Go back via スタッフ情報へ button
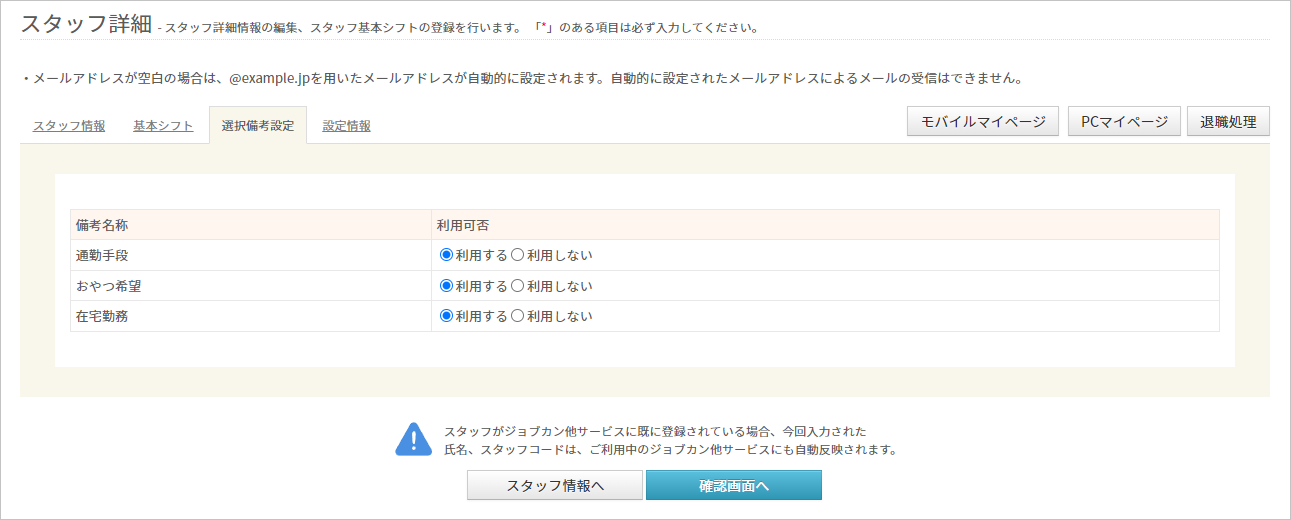This screenshot has height=520, width=1291. coord(555,486)
